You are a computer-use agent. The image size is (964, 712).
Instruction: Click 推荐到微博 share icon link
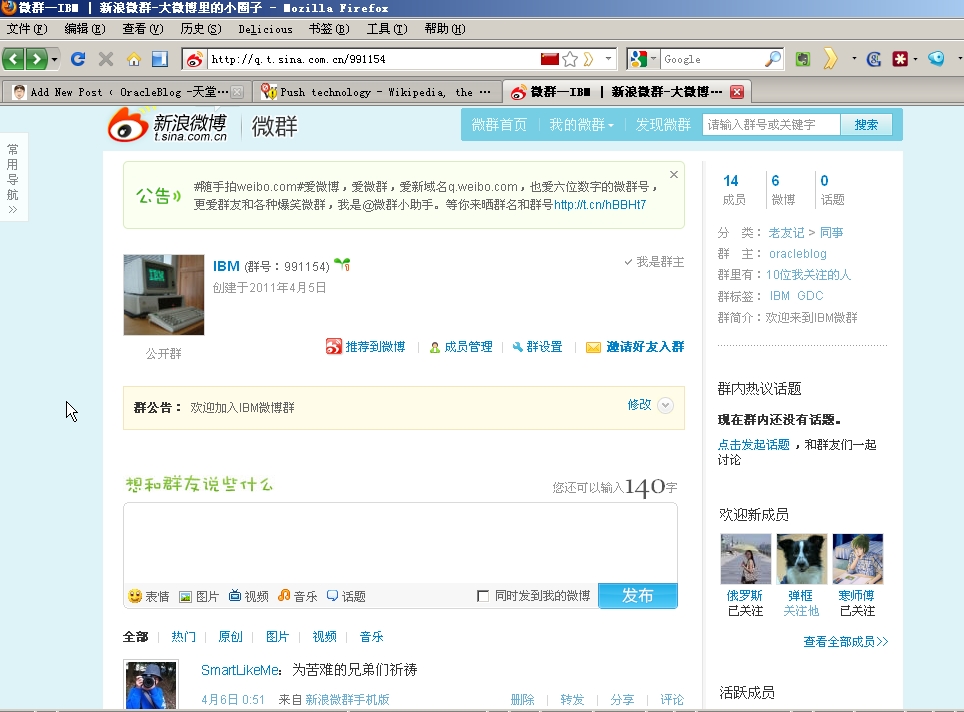pos(366,347)
